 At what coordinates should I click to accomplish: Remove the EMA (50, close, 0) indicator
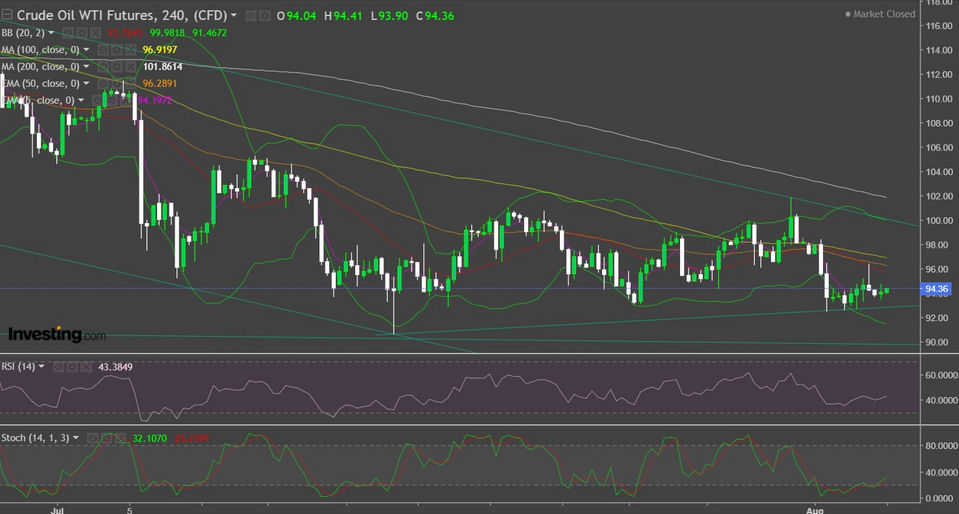pos(130,83)
